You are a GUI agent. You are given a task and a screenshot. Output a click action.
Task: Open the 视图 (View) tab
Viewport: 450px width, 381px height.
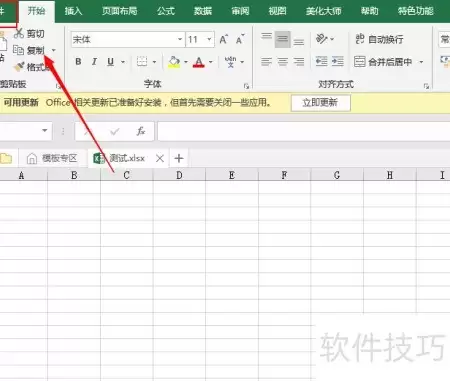point(277,11)
